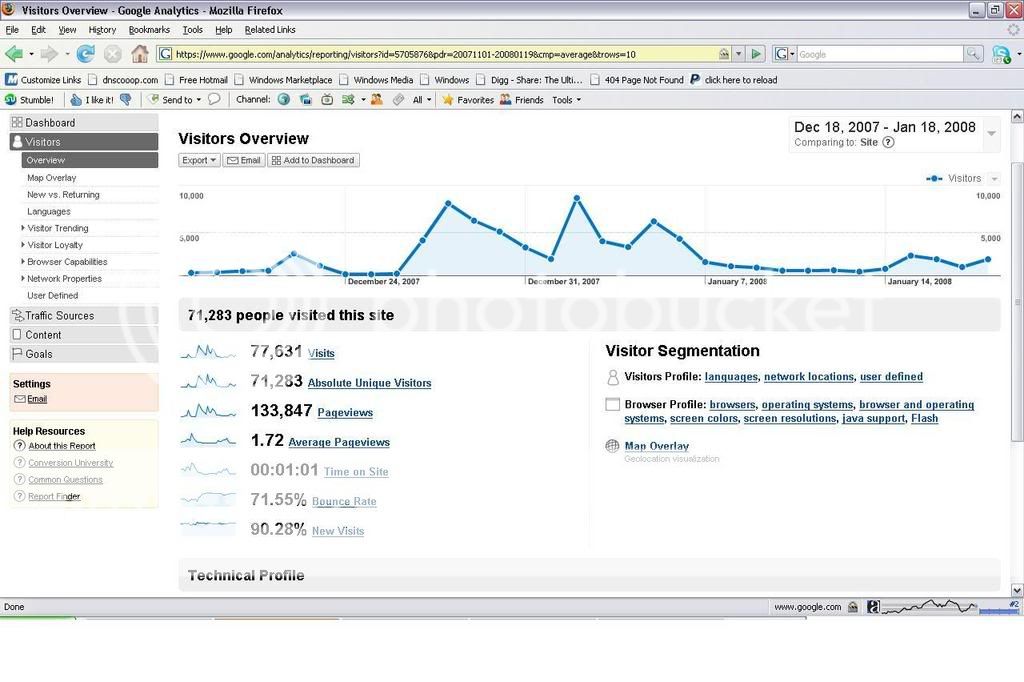This screenshot has height=682, width=1024.
Task: Open the Free Hotmail bookmark
Action: pos(196,80)
